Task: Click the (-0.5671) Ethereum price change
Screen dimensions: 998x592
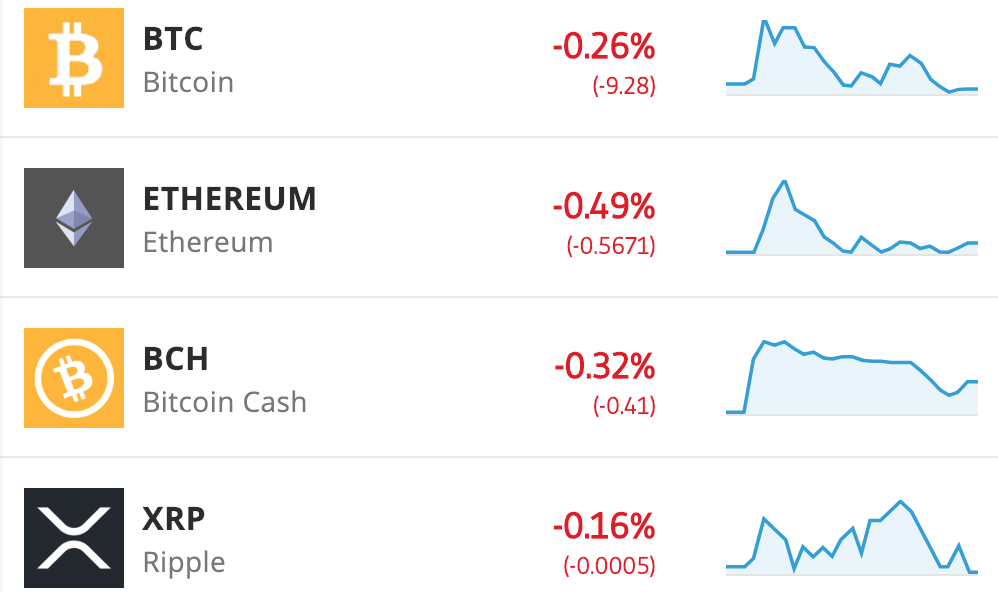Action: tap(611, 246)
